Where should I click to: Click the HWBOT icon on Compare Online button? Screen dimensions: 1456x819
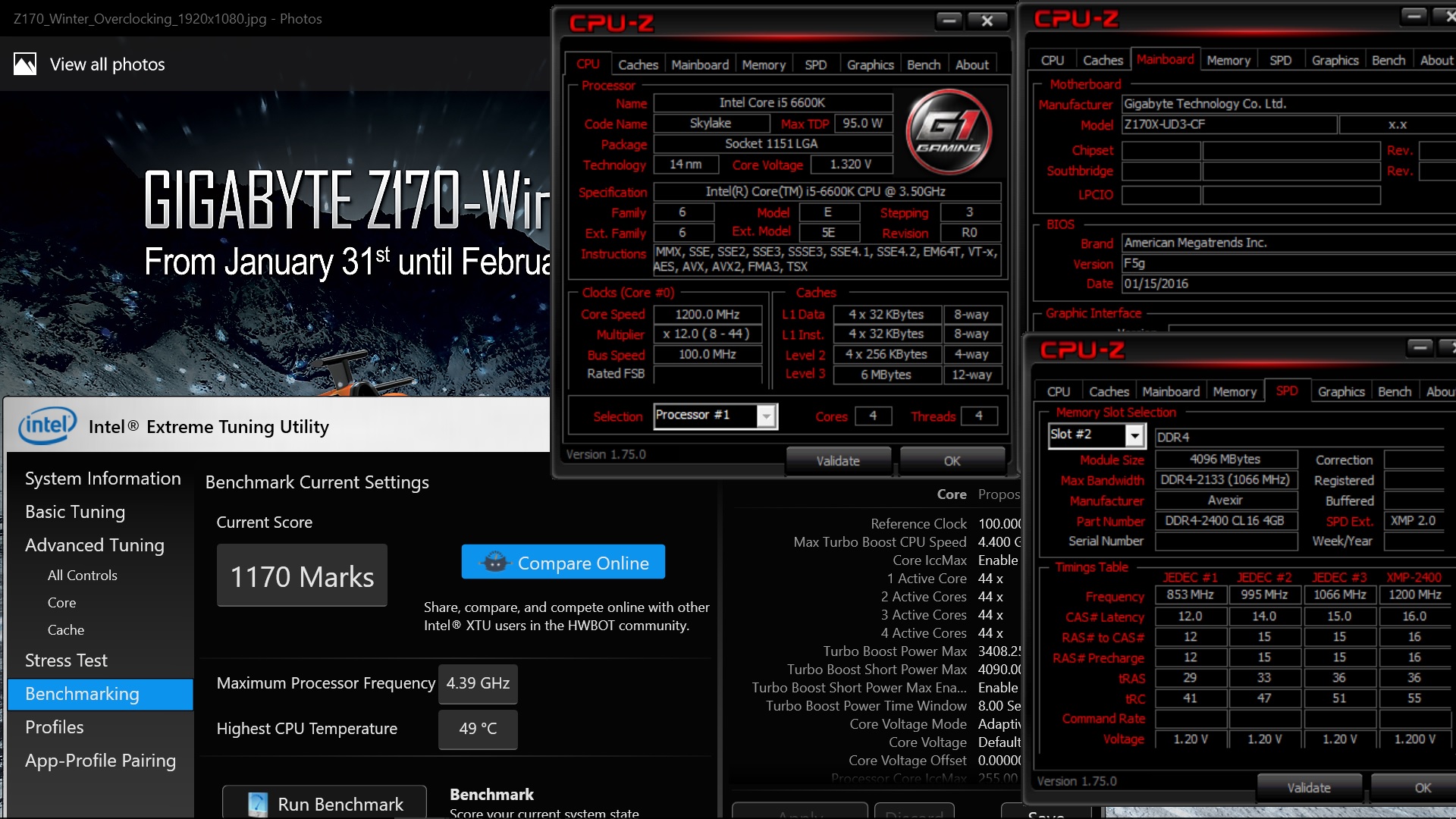point(495,563)
